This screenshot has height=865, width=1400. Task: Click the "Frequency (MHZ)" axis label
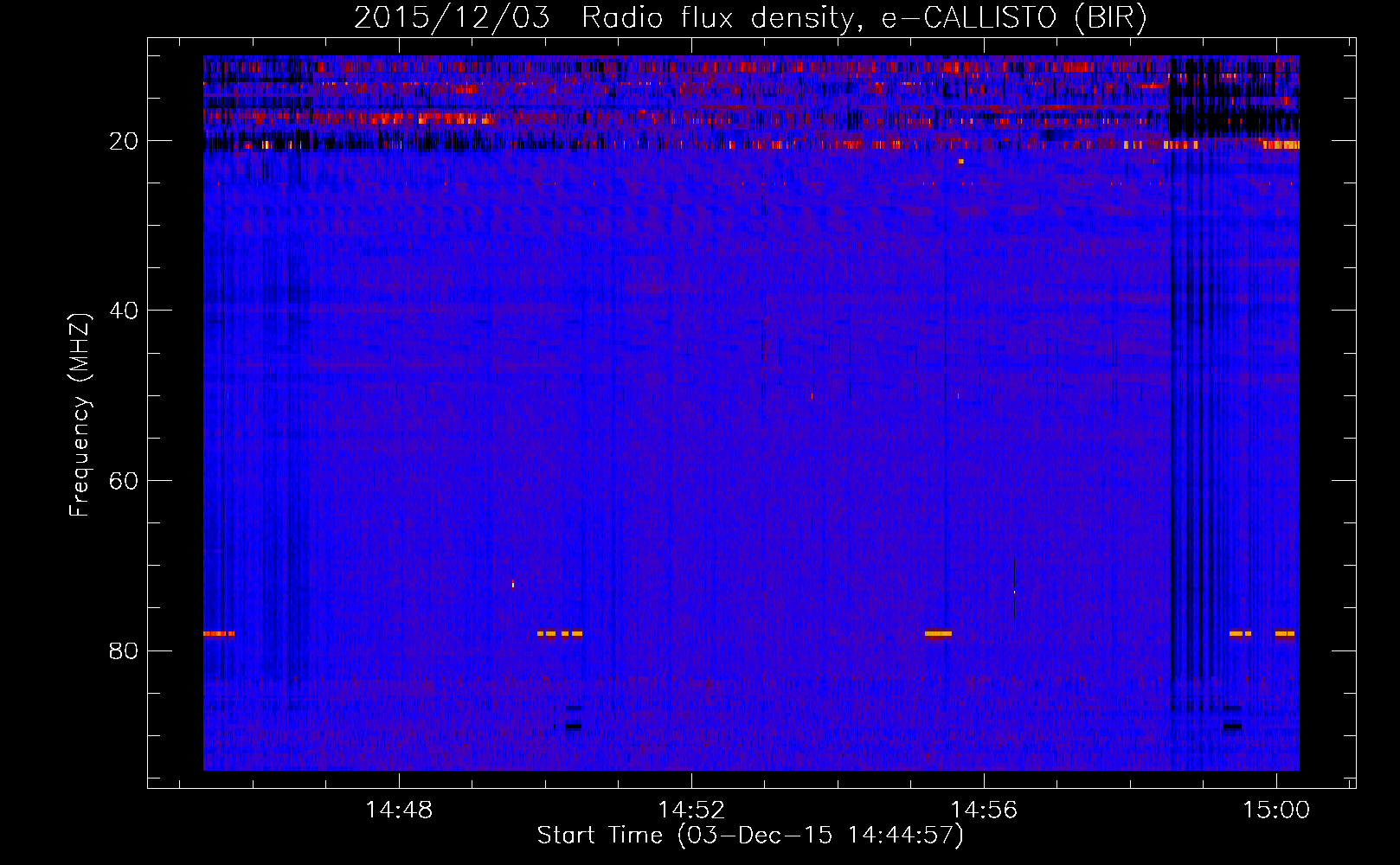click(80, 415)
